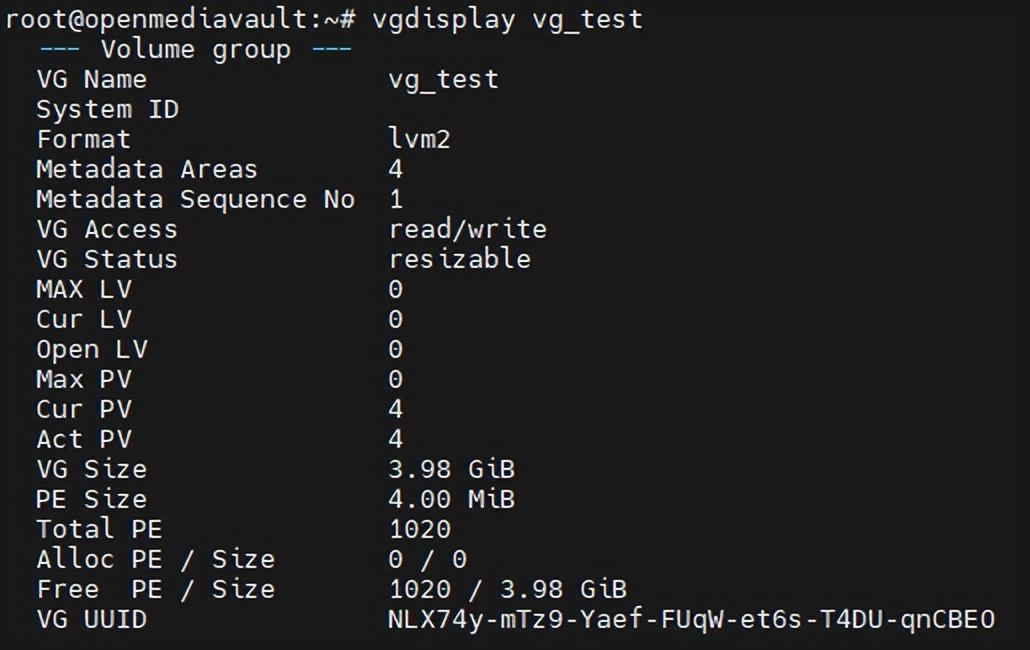Click the VG Size value 3.98 GiB
The height and width of the screenshot is (650, 1030).
[x=452, y=469]
